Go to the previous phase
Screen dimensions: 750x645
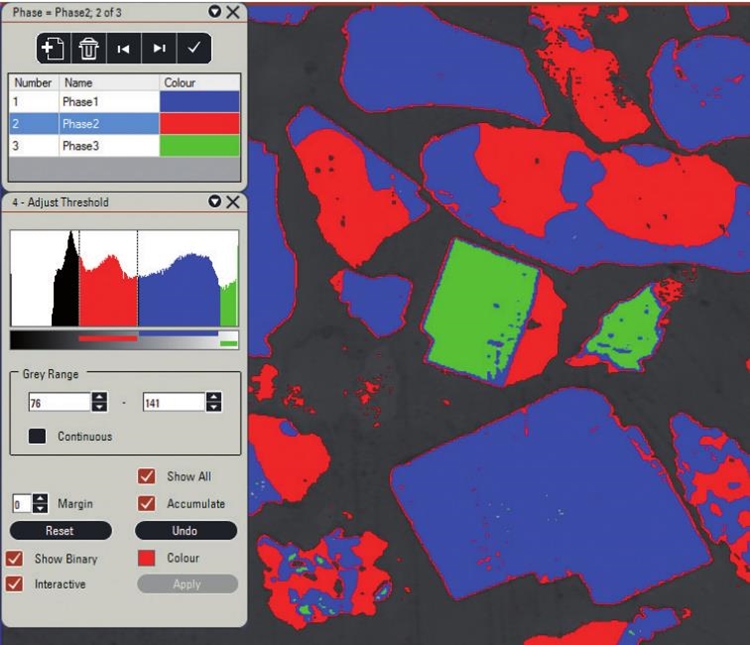[123, 47]
